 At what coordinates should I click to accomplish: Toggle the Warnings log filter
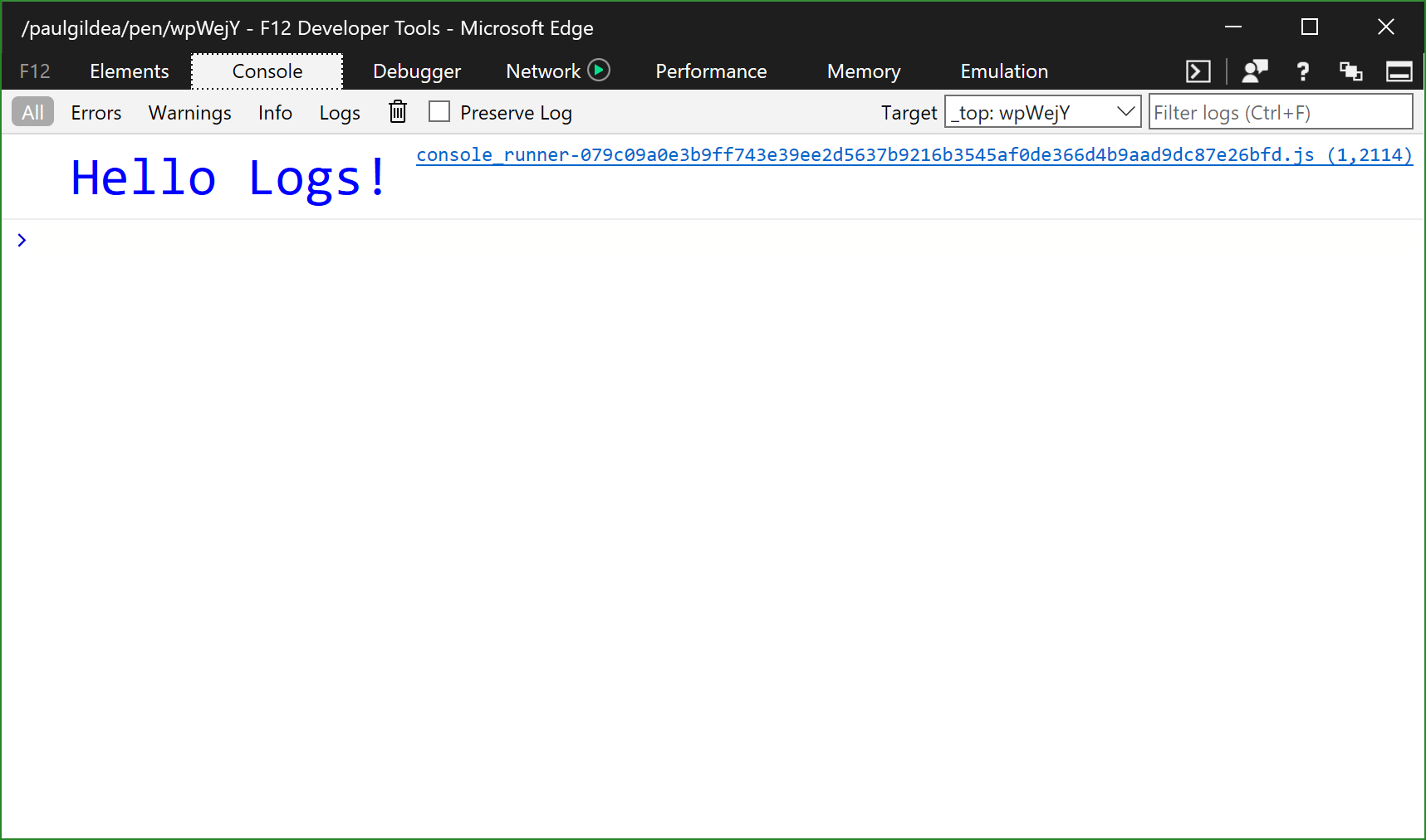tap(189, 112)
